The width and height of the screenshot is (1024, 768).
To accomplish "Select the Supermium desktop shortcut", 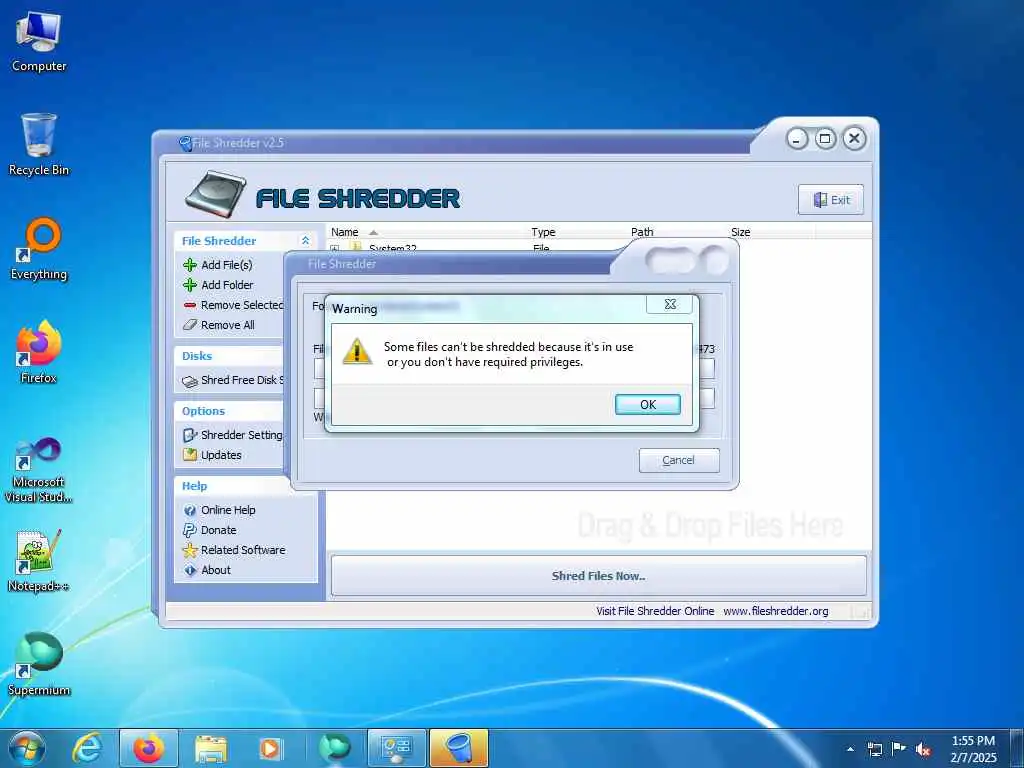I will point(39,664).
